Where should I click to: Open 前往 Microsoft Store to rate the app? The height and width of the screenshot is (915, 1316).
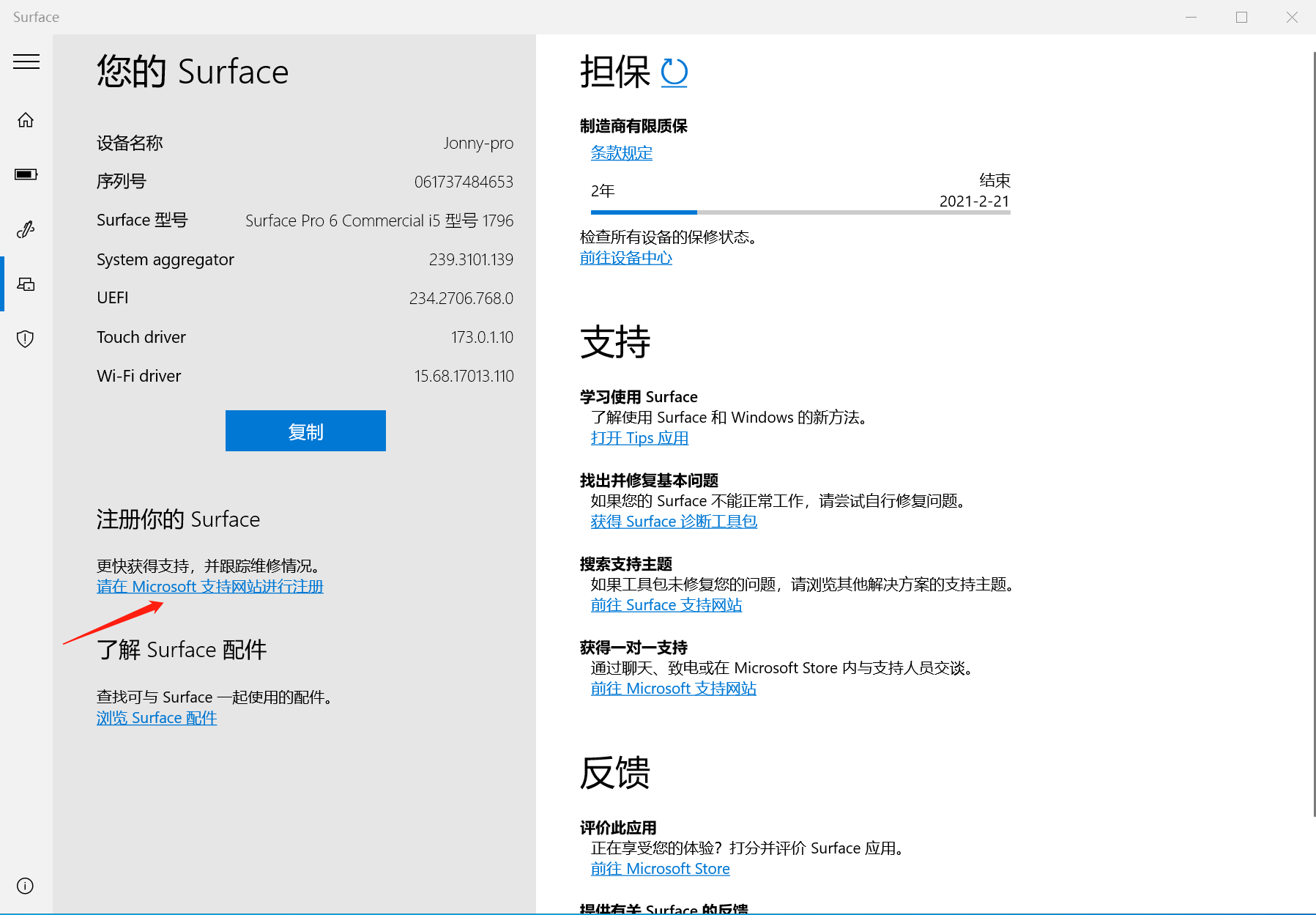[659, 868]
